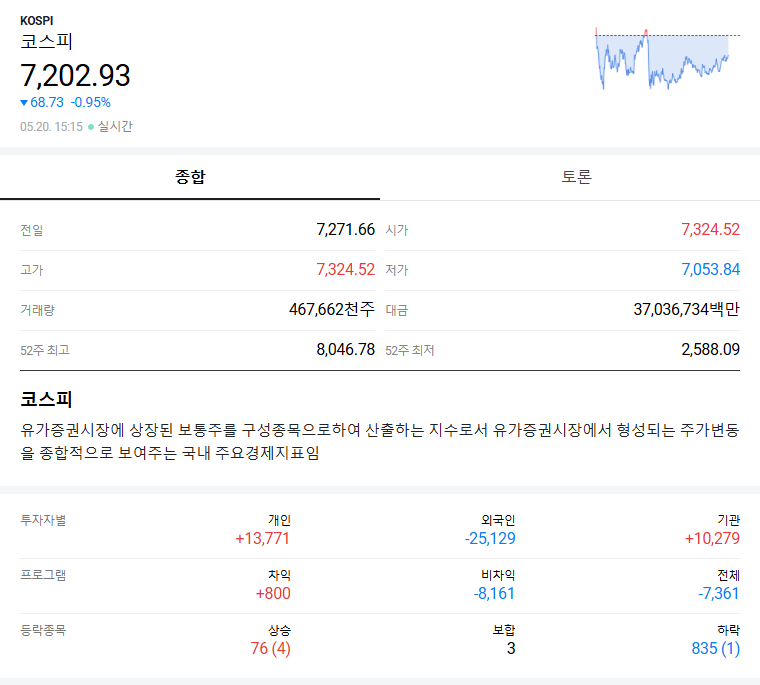
Task: Click the point change 68.73
Action: coord(47,102)
